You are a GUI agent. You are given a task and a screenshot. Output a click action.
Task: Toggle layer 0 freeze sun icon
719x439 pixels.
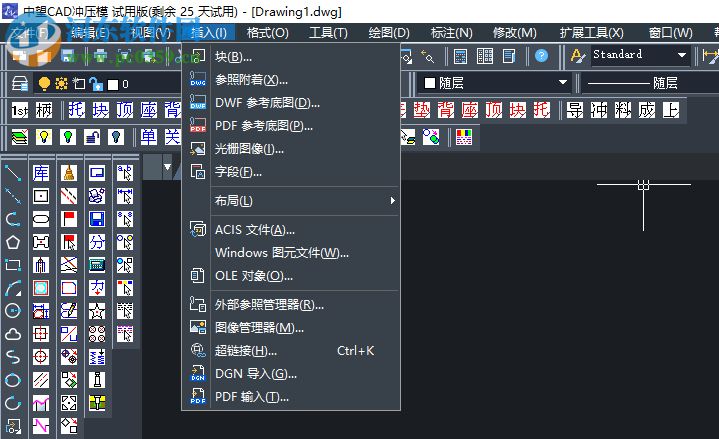[61, 83]
